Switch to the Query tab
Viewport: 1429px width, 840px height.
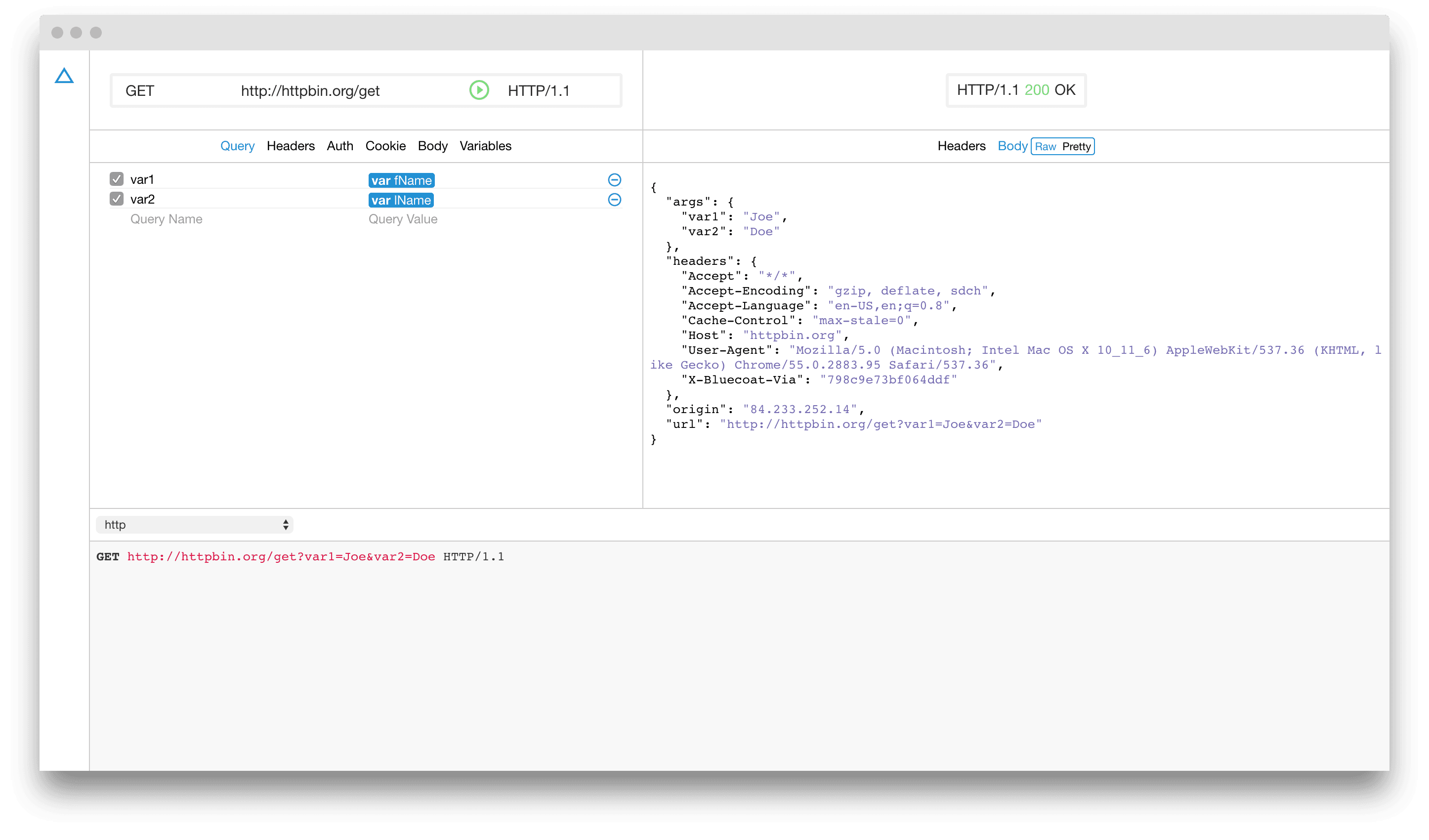point(237,146)
